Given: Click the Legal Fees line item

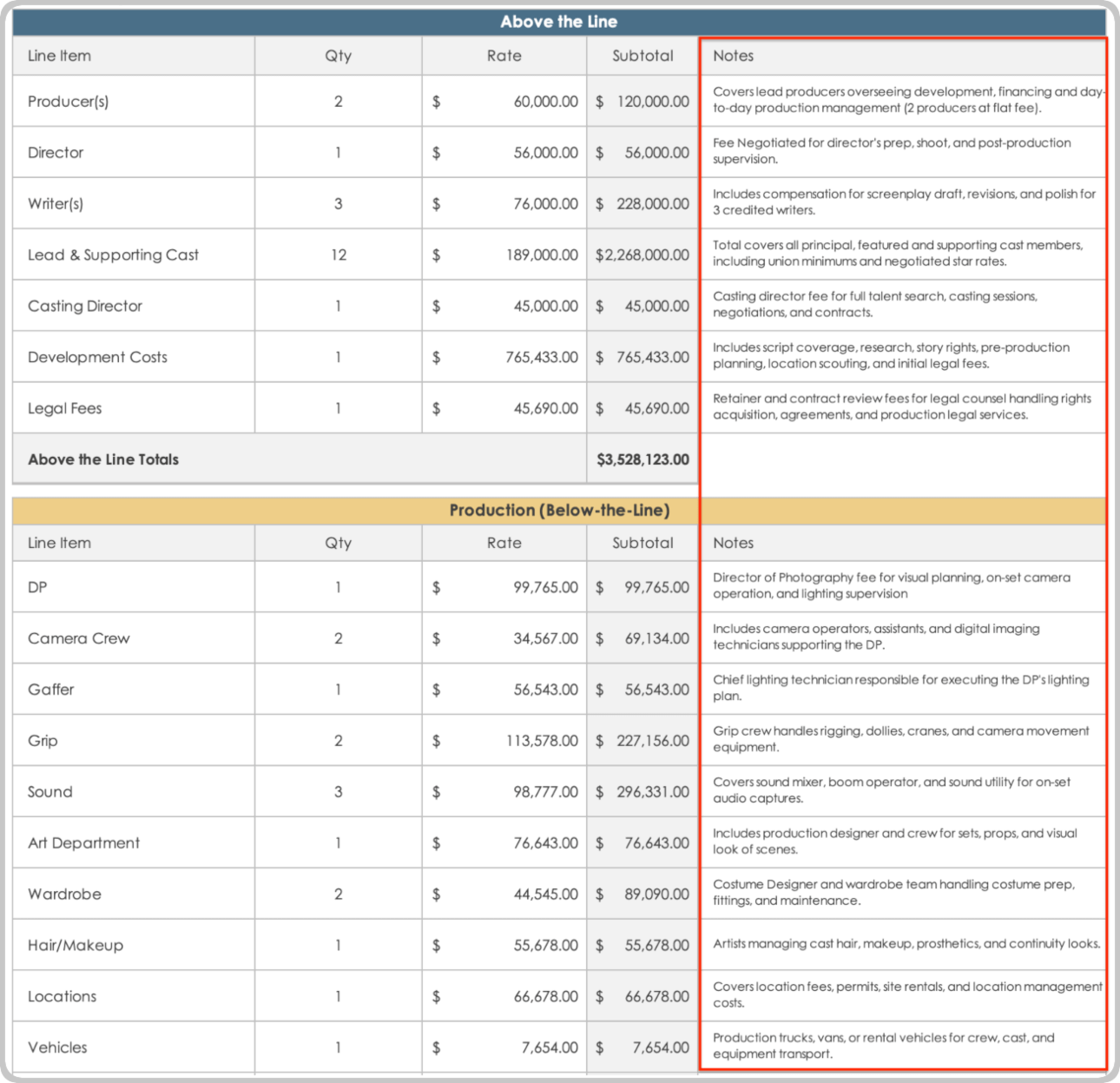Looking at the screenshot, I should tap(134, 409).
